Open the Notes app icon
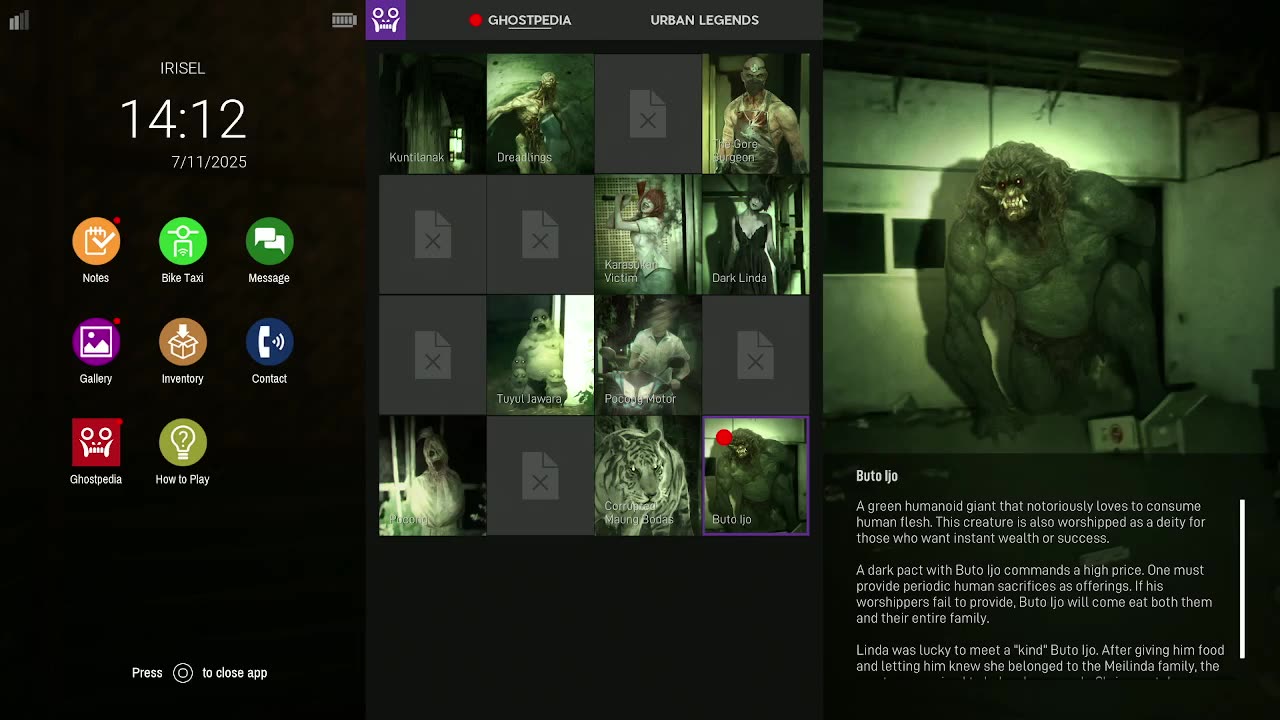1280x720 pixels. coord(96,241)
